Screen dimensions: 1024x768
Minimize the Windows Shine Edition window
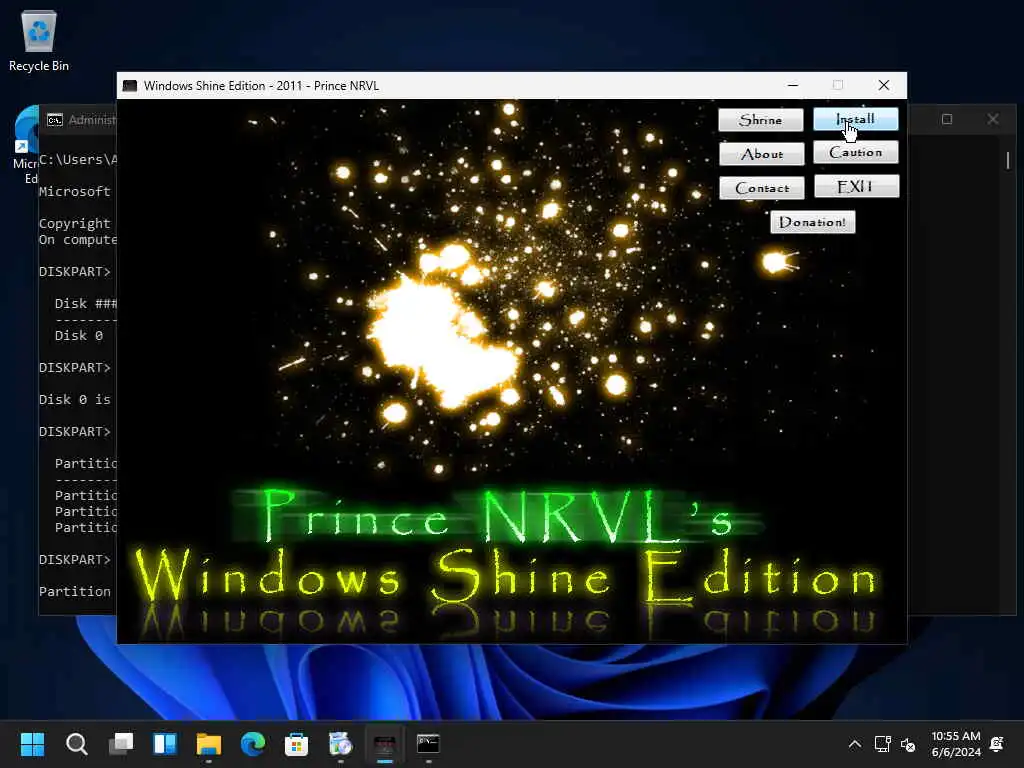[793, 86]
